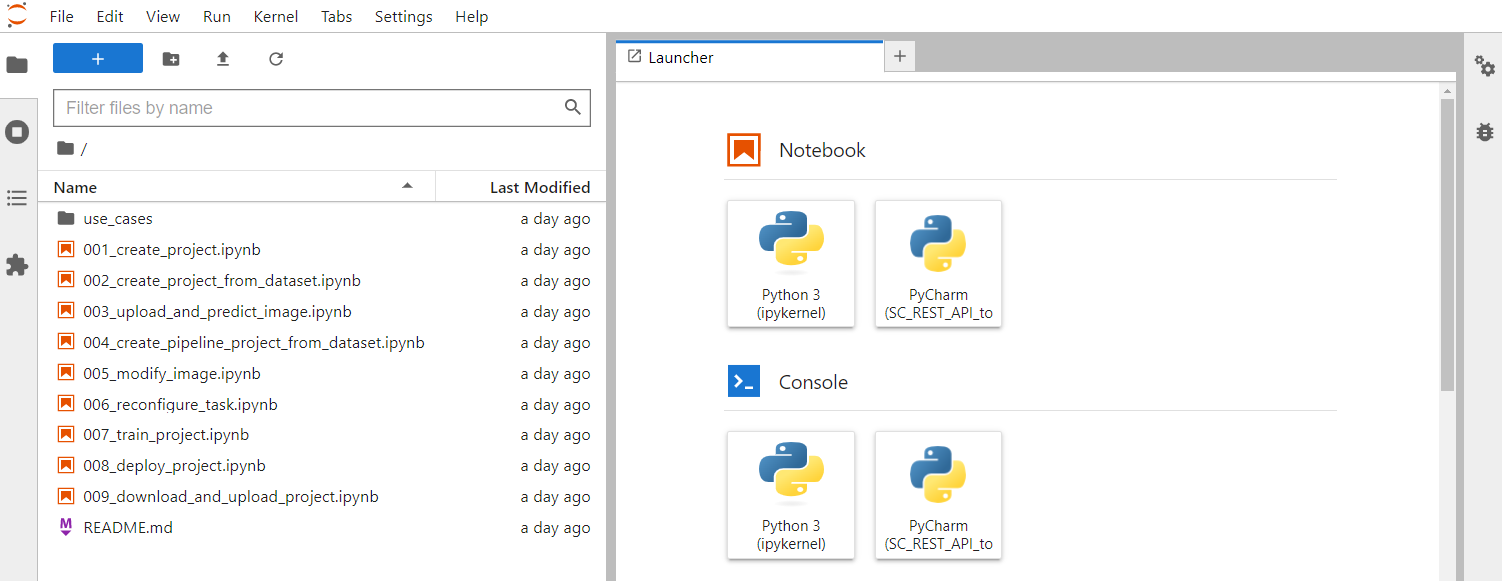The image size is (1502, 581).
Task: Open the Debugger bug icon
Action: tap(1485, 131)
